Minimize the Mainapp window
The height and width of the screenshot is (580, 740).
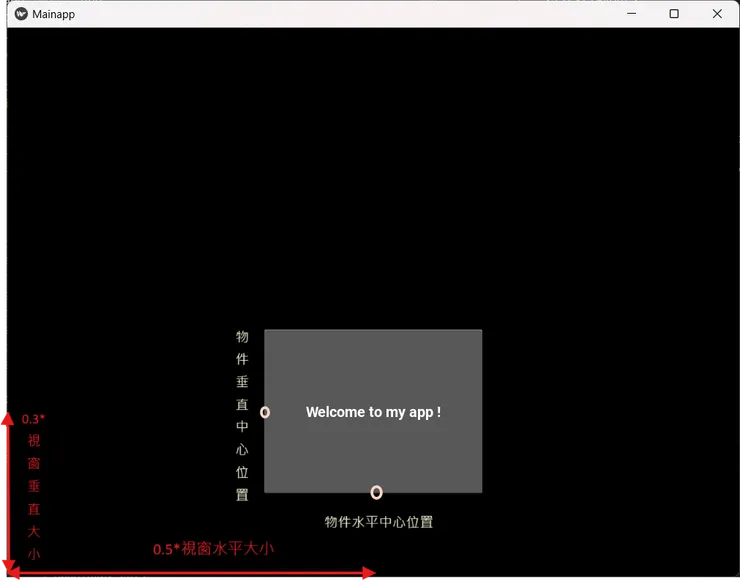pyautogui.click(x=631, y=14)
